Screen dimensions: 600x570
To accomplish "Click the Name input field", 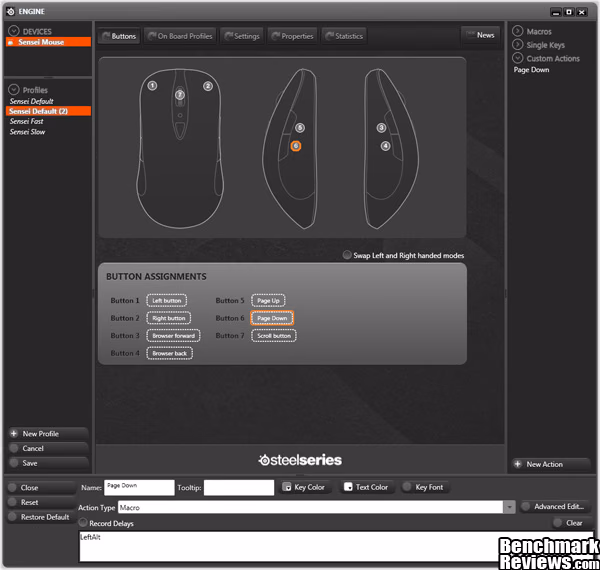I will click(139, 487).
